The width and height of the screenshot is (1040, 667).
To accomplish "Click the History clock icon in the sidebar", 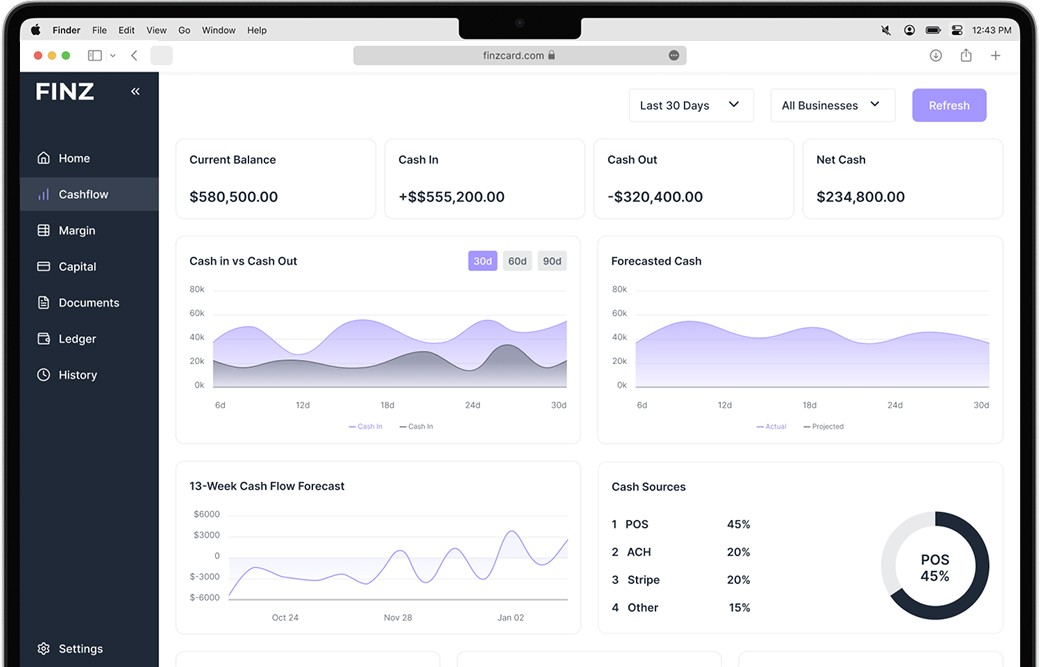I will click(44, 374).
